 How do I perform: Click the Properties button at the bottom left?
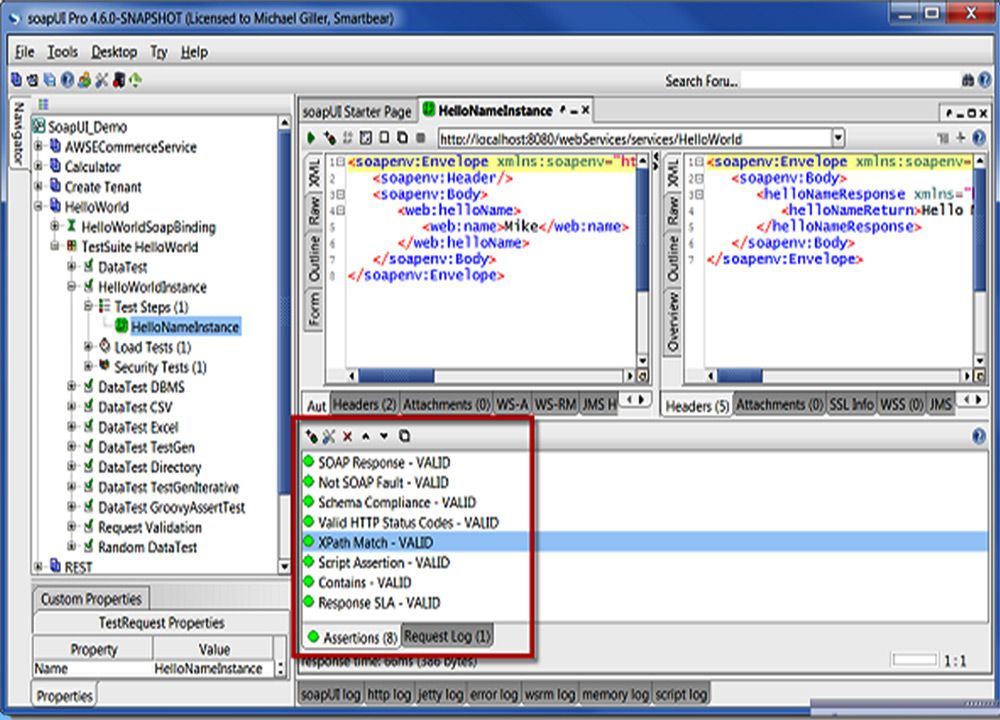tap(64, 696)
